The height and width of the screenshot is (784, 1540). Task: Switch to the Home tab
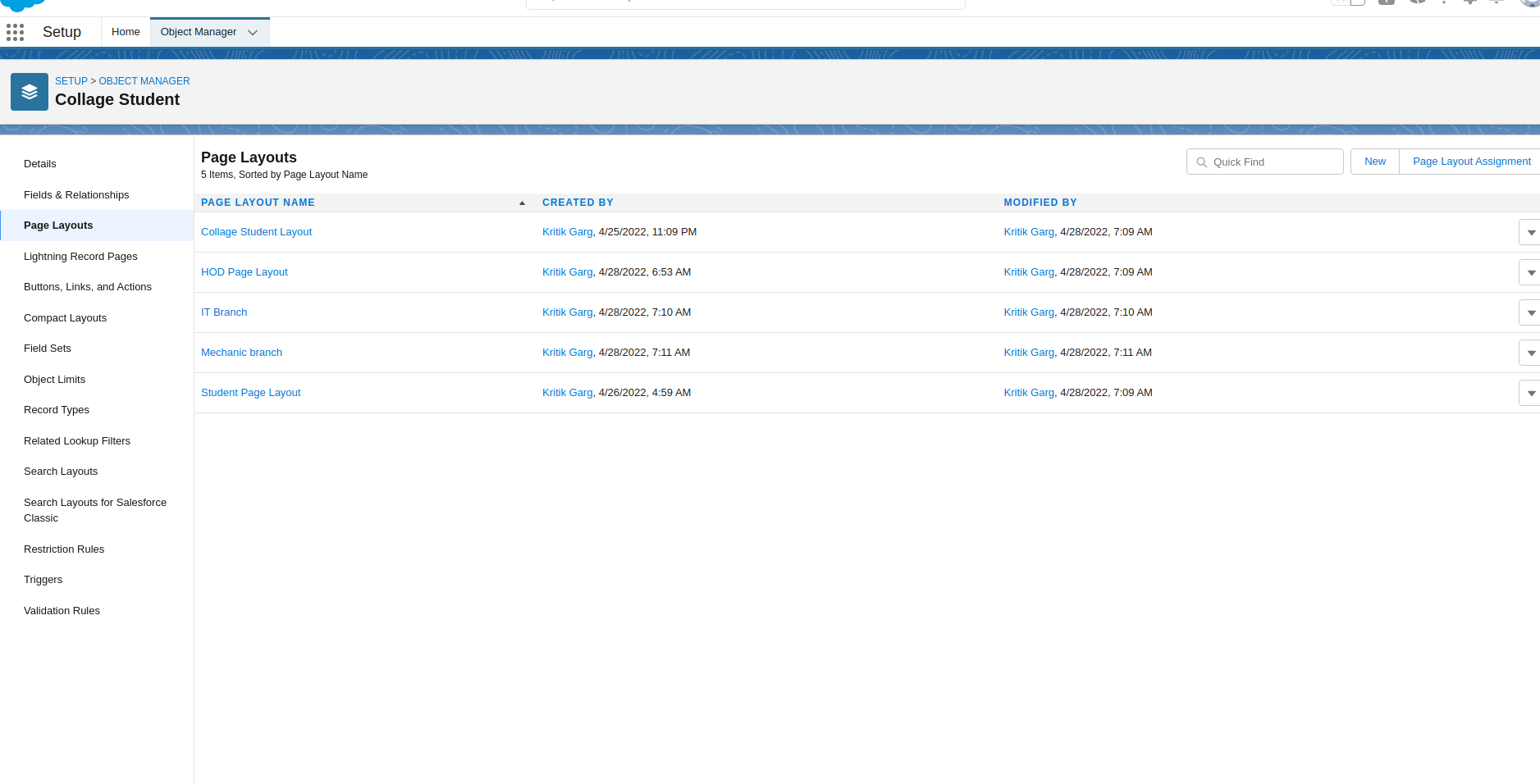coord(126,31)
